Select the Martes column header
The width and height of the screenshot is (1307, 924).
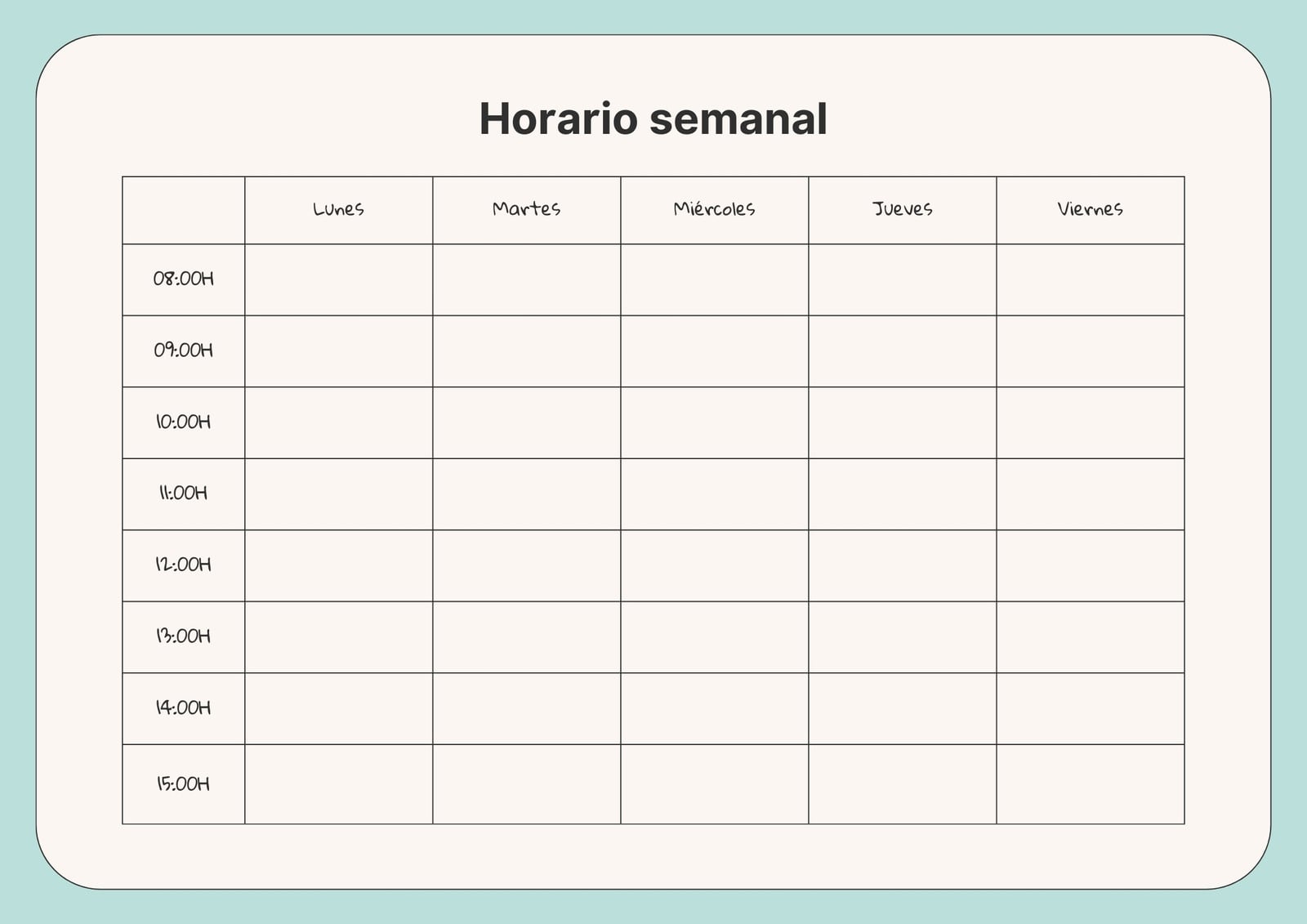526,209
